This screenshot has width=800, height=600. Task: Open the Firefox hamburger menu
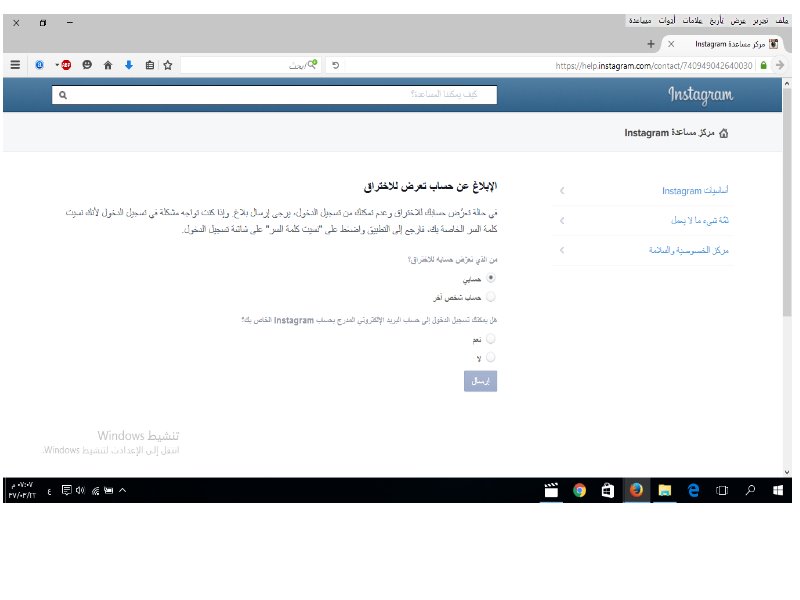point(15,65)
